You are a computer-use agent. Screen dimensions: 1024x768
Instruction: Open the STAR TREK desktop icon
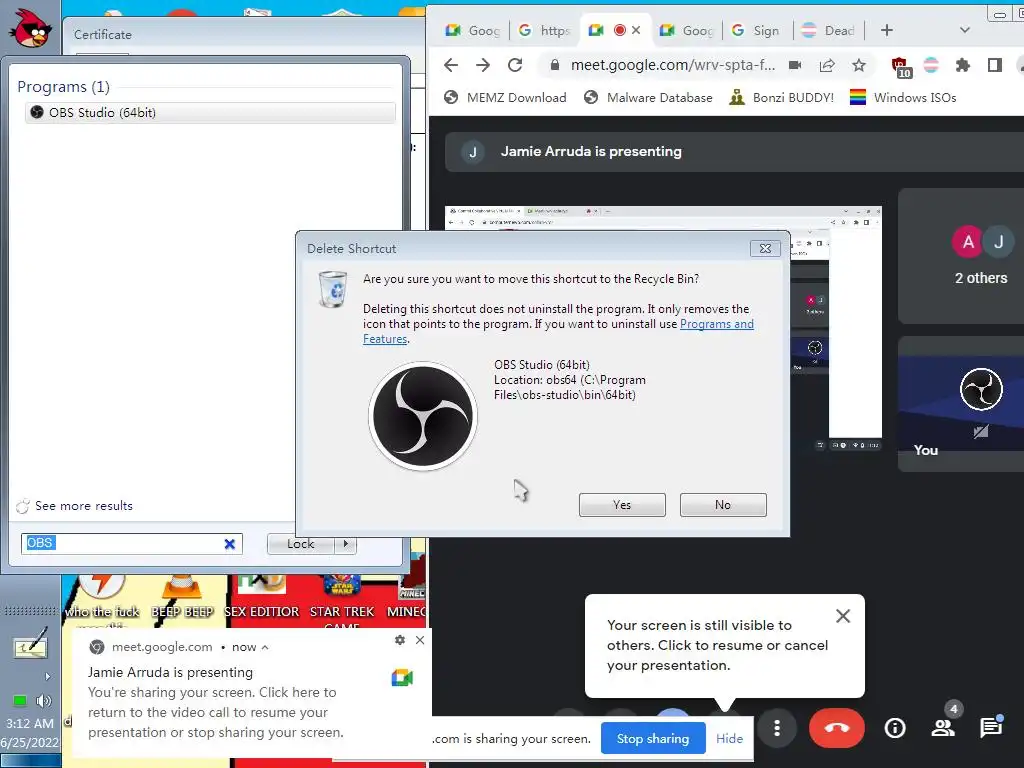pos(342,601)
